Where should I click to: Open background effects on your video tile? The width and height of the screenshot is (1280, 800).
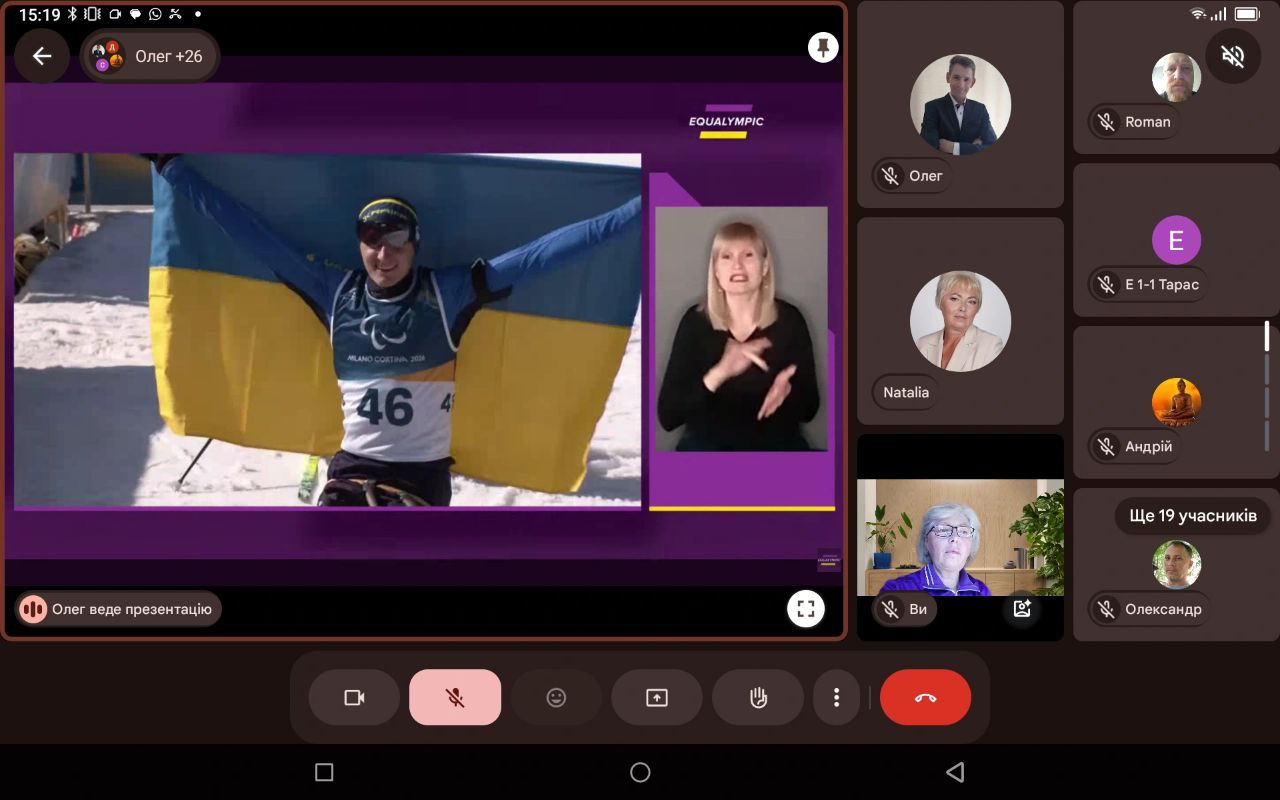(1022, 608)
